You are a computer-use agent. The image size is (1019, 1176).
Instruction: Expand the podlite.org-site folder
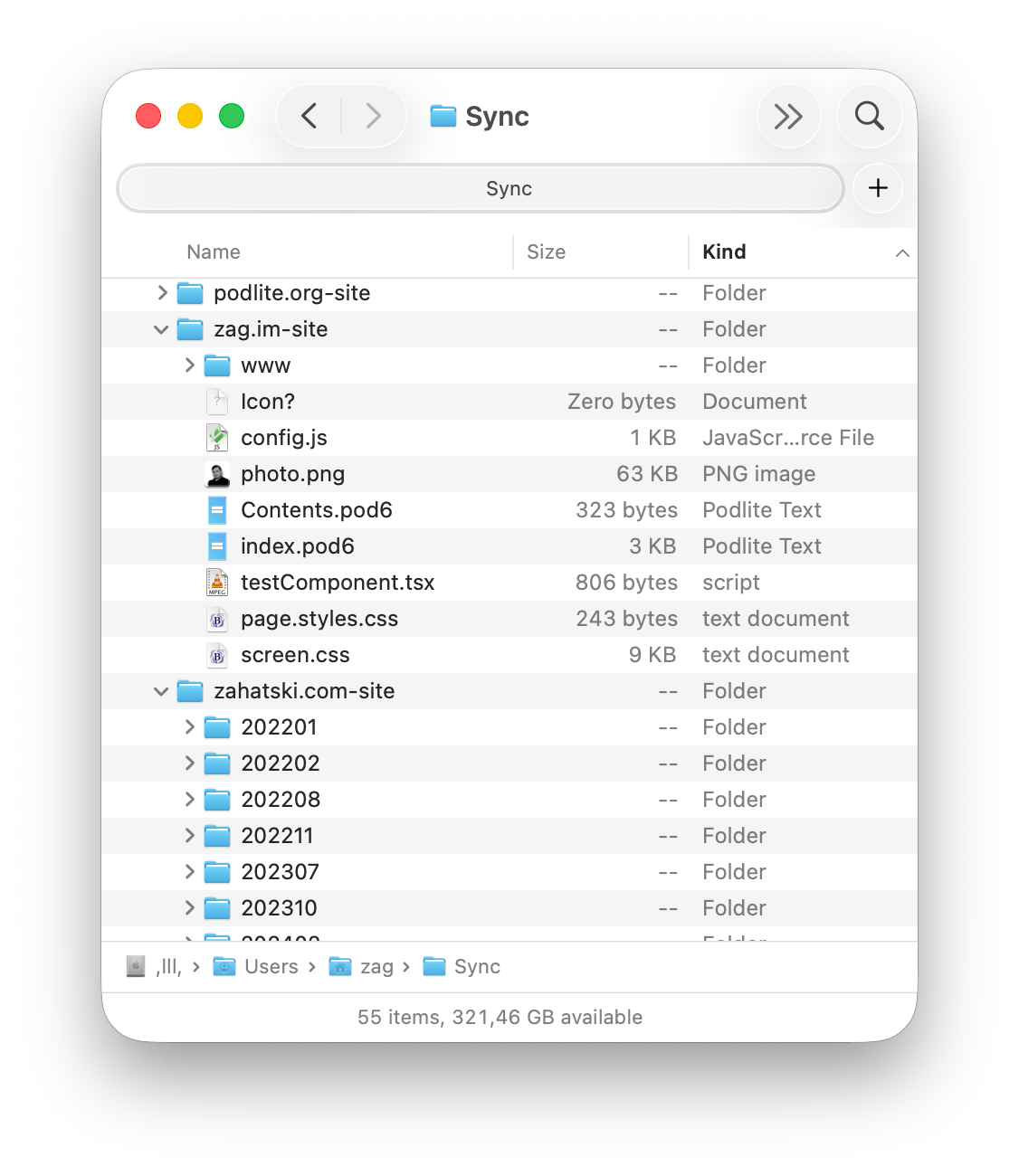click(162, 293)
